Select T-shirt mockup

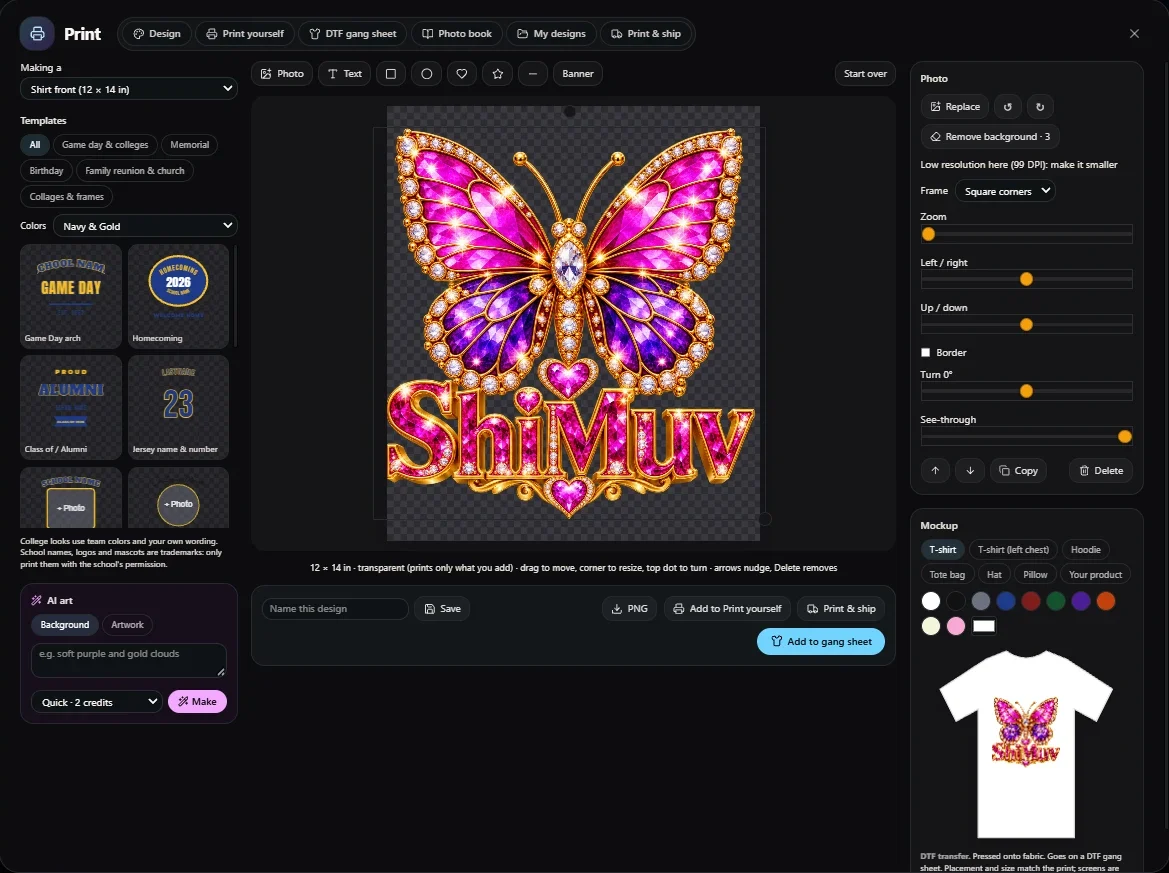[x=942, y=549]
